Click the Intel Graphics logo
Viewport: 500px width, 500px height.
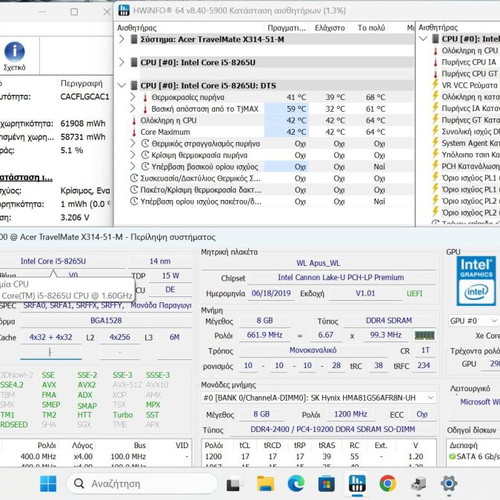[x=476, y=281]
